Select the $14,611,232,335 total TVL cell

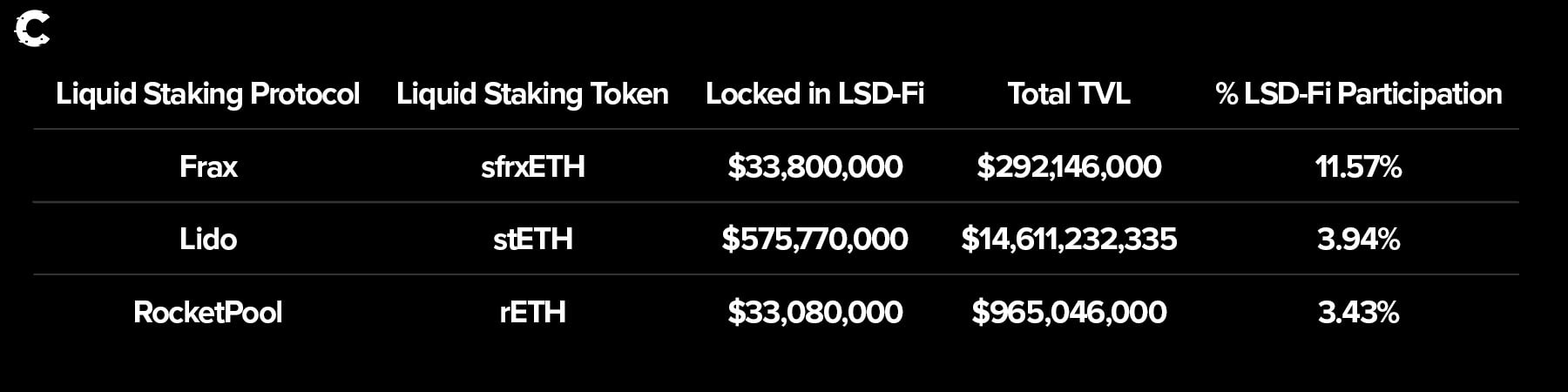[1069, 239]
